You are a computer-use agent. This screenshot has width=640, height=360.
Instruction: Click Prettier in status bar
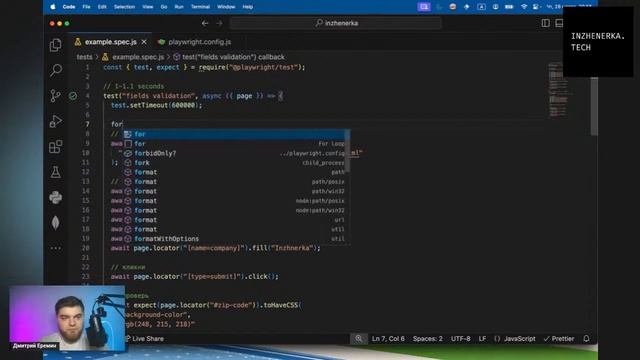point(559,338)
